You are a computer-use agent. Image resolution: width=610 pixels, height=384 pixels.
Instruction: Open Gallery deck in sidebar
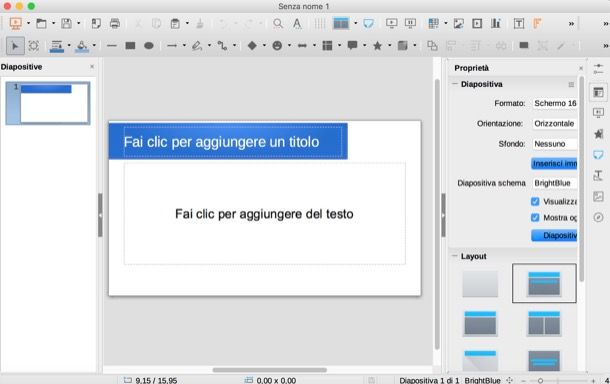click(x=598, y=196)
